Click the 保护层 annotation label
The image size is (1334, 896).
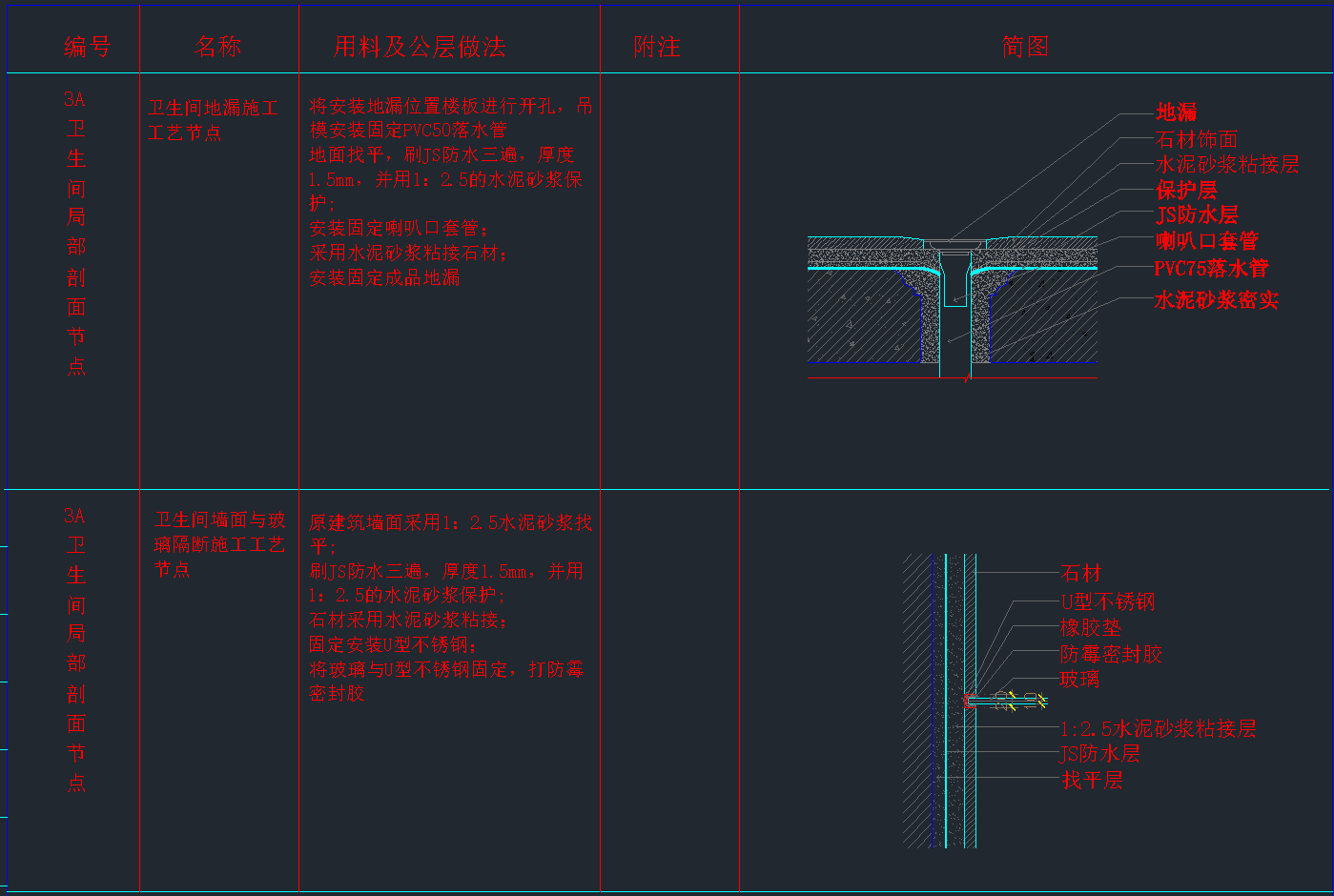coord(1186,190)
